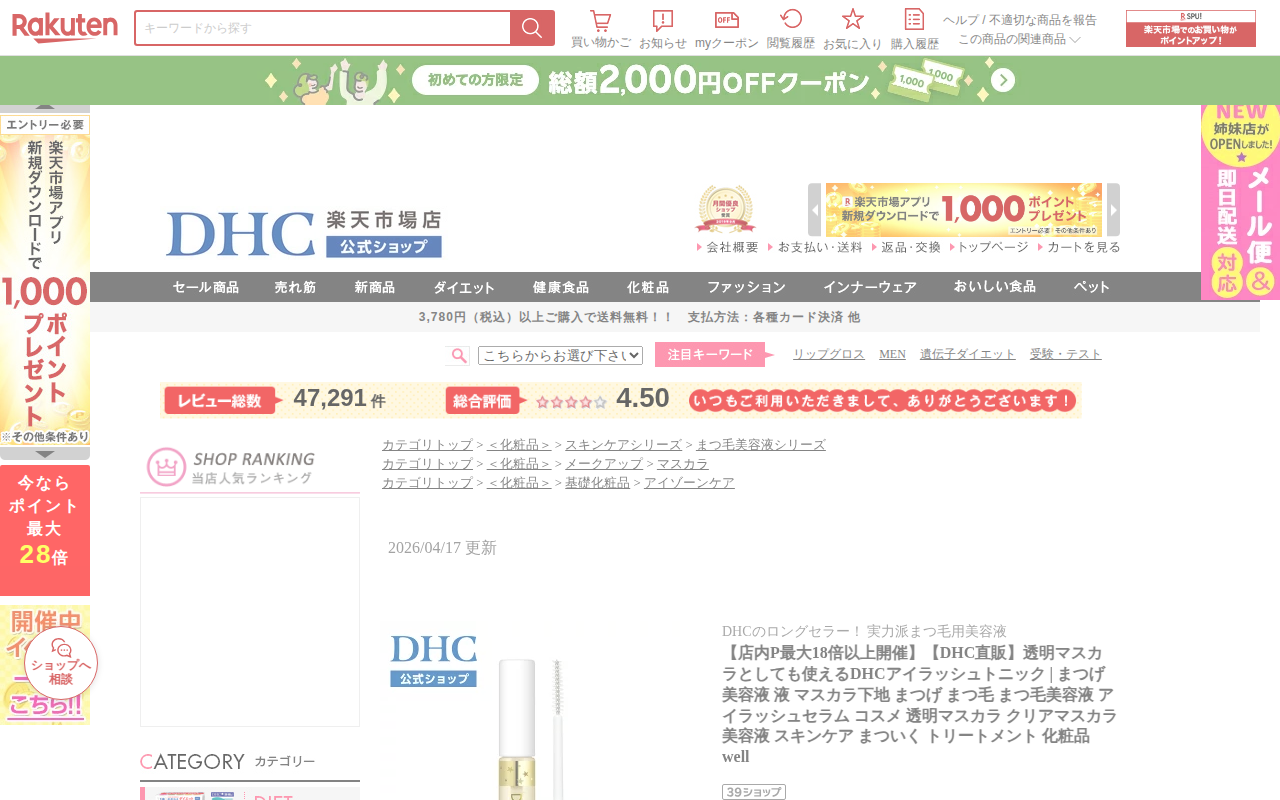This screenshot has height=800, width=1280.
Task: Open the shopping cart (買い物かご)
Action: click(601, 29)
